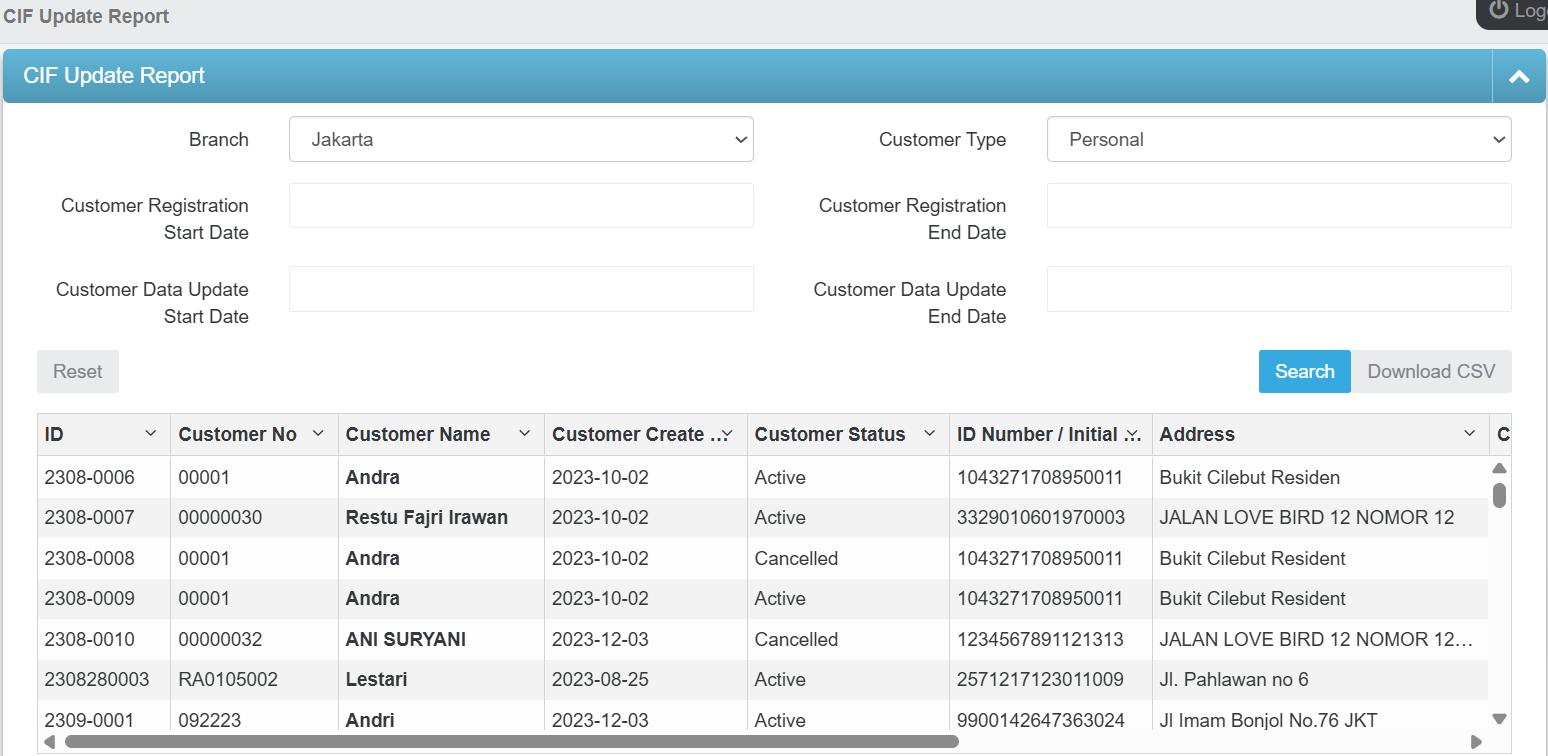The image size is (1548, 756).
Task: Open the ID column menu arrow
Action: coord(151,434)
